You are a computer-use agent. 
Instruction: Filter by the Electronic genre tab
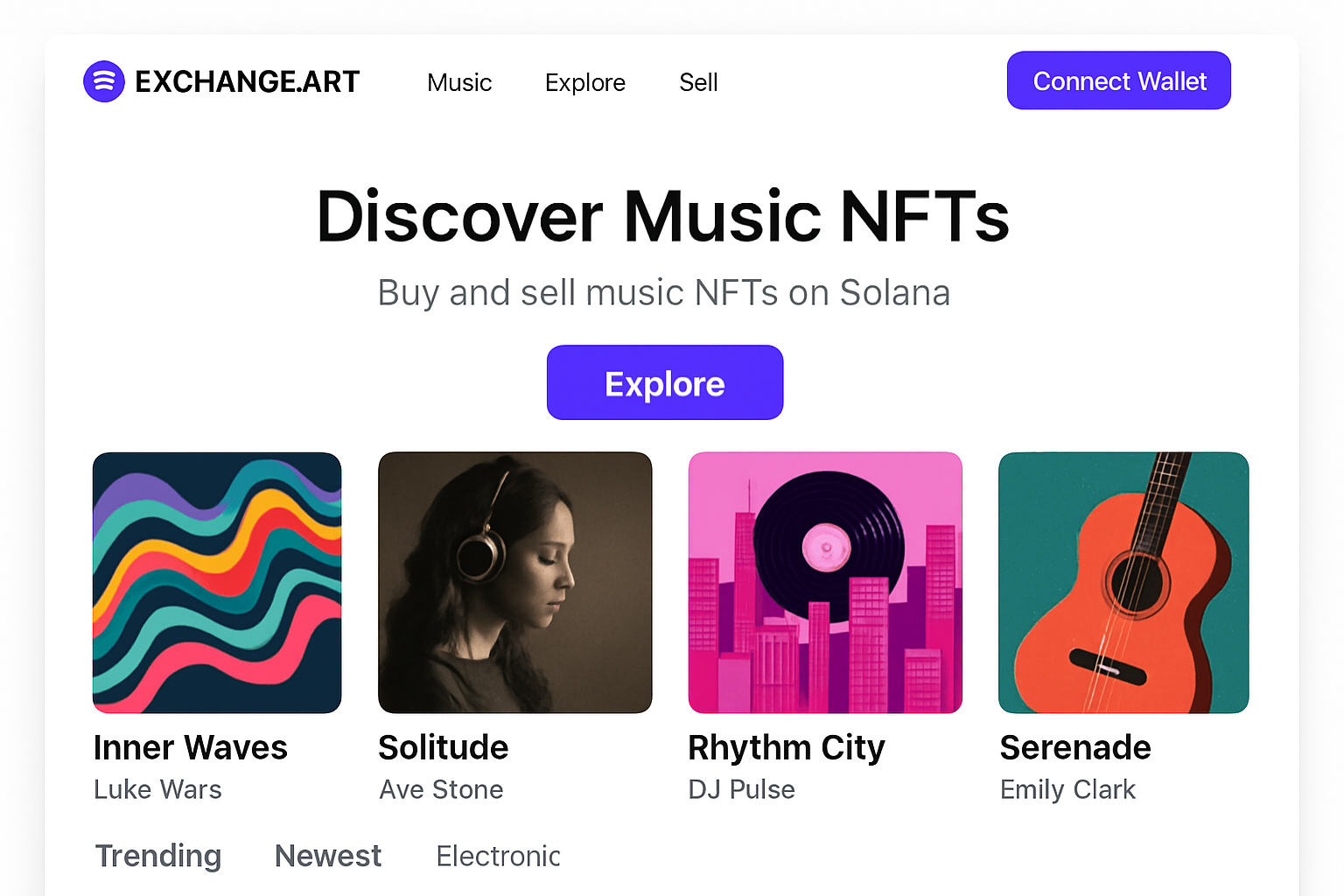498,856
